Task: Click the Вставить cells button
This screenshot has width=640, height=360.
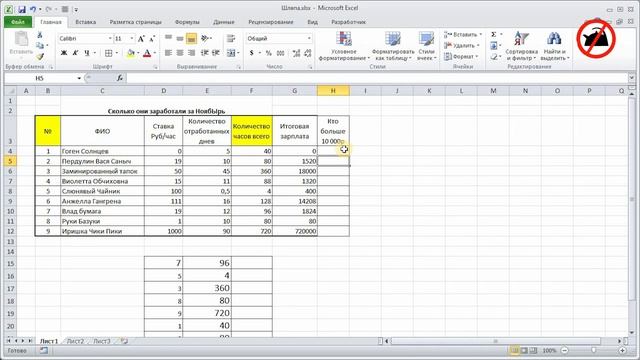Action: tap(463, 35)
